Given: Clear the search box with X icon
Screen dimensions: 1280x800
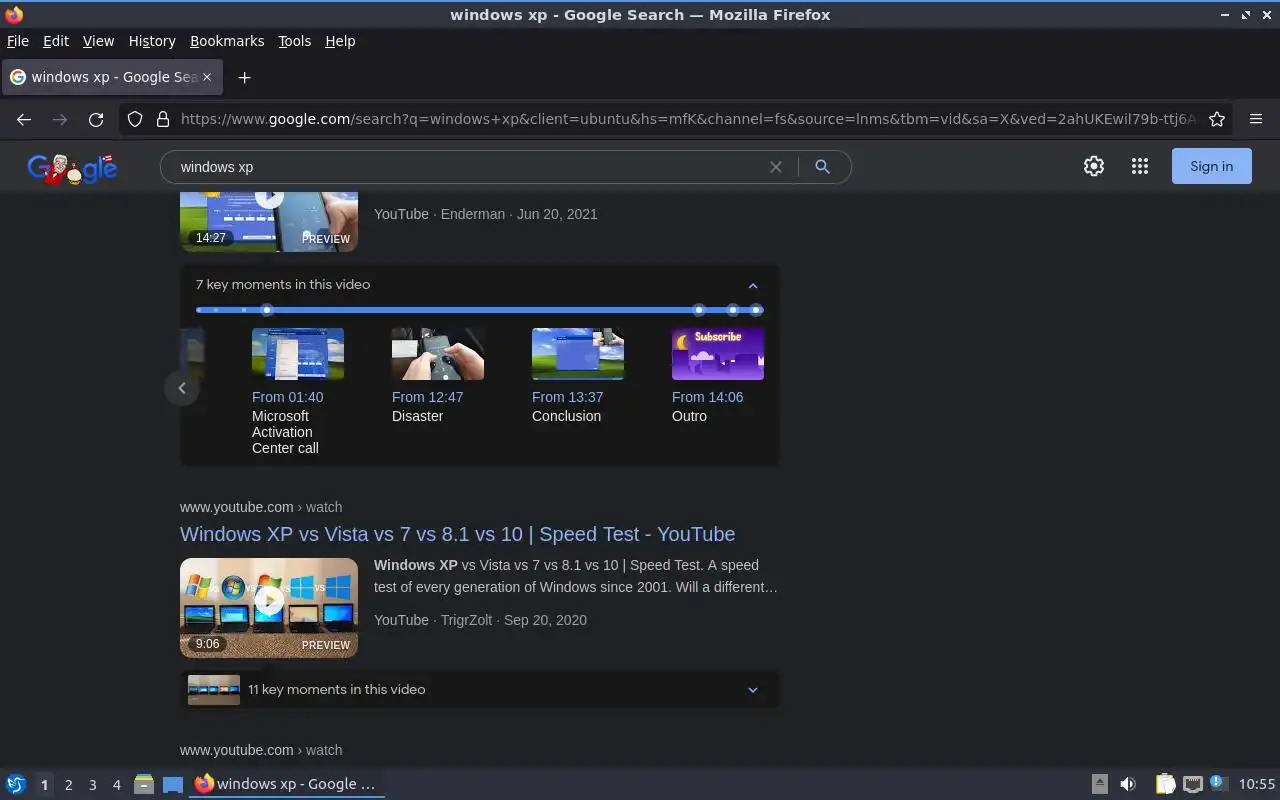Looking at the screenshot, I should tap(775, 167).
